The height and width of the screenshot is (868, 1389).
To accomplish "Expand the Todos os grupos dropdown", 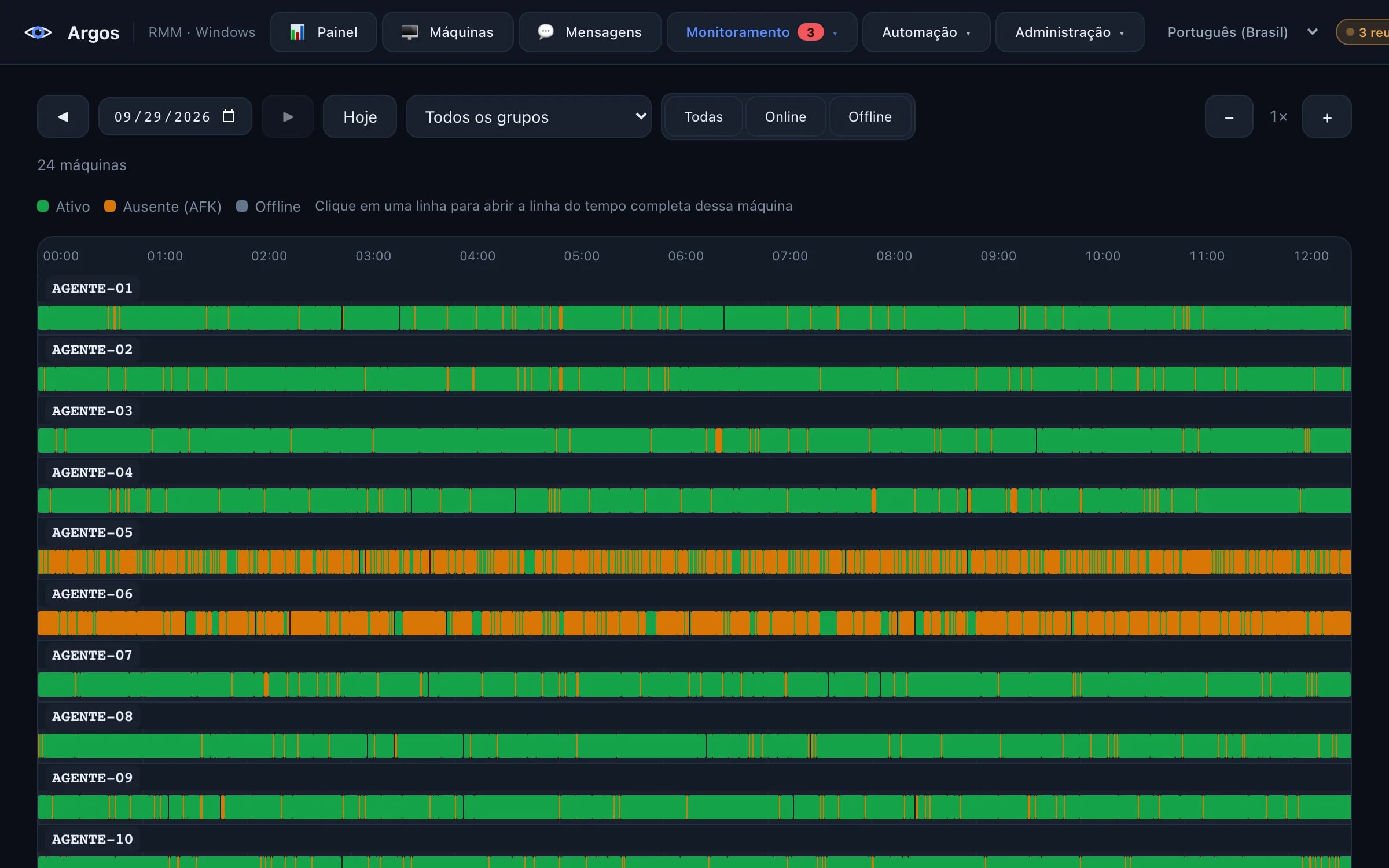I will [x=529, y=116].
